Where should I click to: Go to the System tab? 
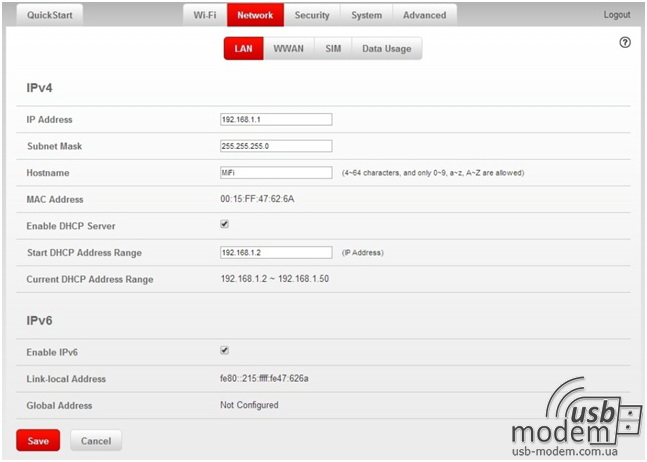pyautogui.click(x=366, y=15)
